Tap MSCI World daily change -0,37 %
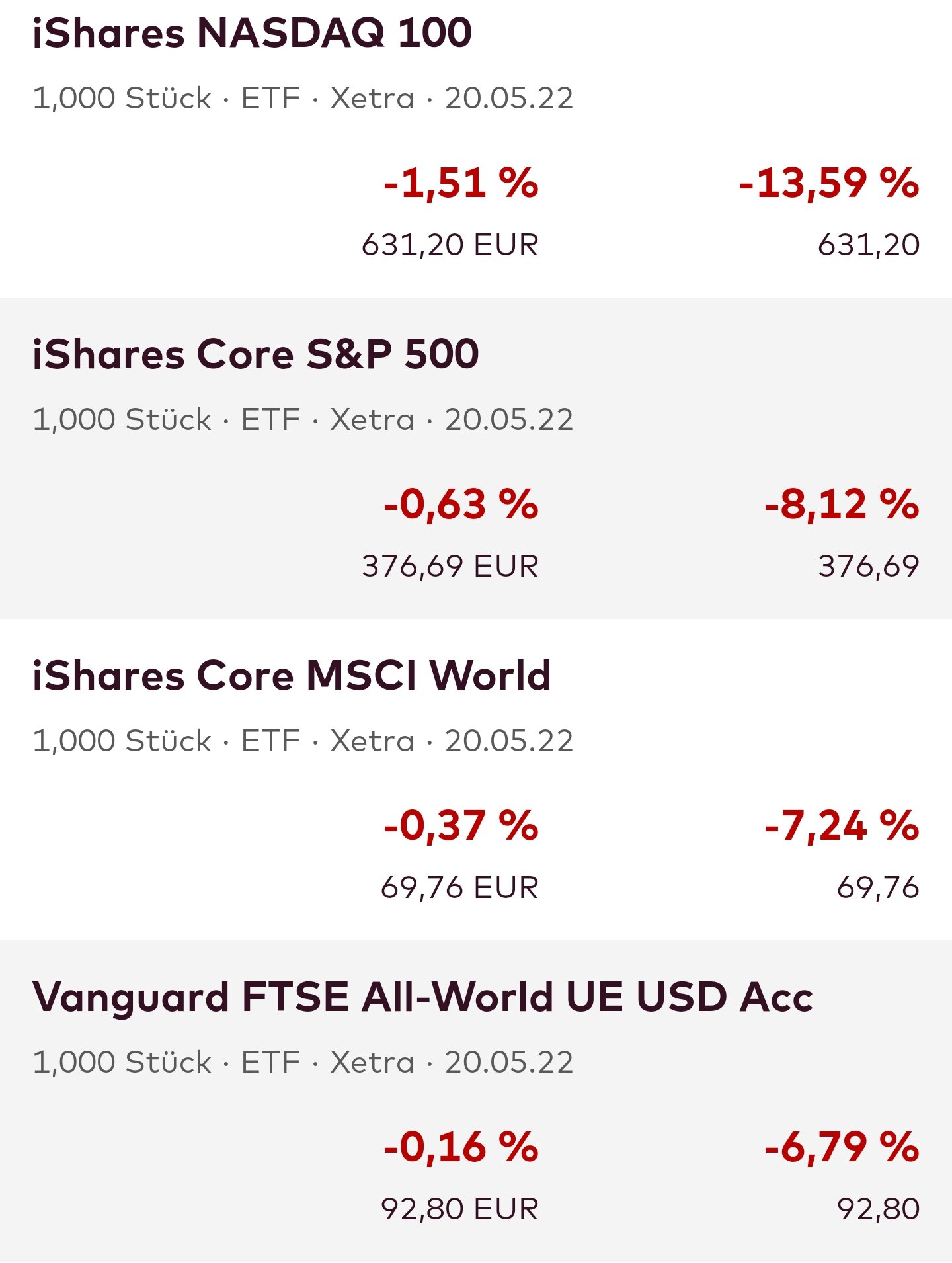This screenshot has width=952, height=1263. [x=461, y=826]
